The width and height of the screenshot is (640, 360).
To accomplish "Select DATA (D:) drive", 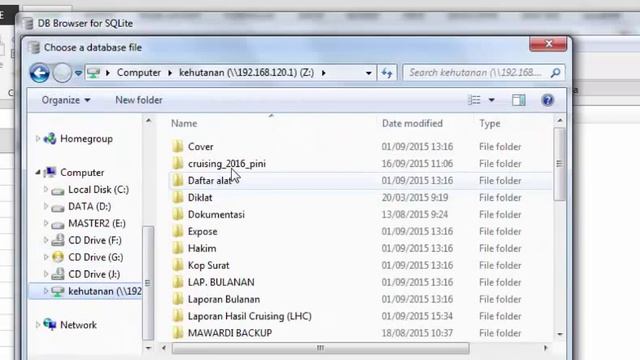I will click(x=89, y=207).
